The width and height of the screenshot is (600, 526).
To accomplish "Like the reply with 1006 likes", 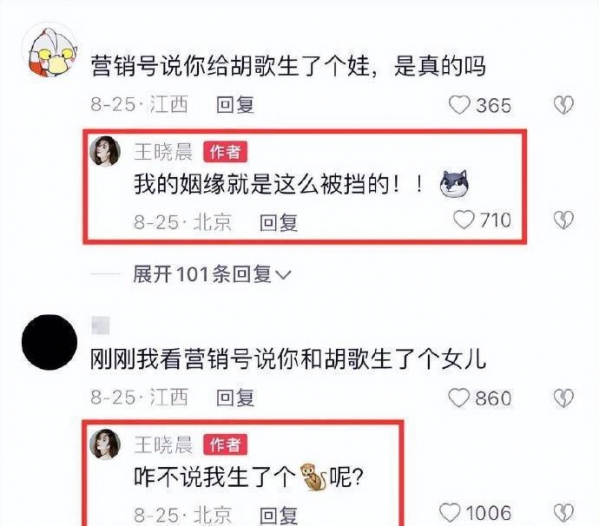I will click(x=450, y=513).
